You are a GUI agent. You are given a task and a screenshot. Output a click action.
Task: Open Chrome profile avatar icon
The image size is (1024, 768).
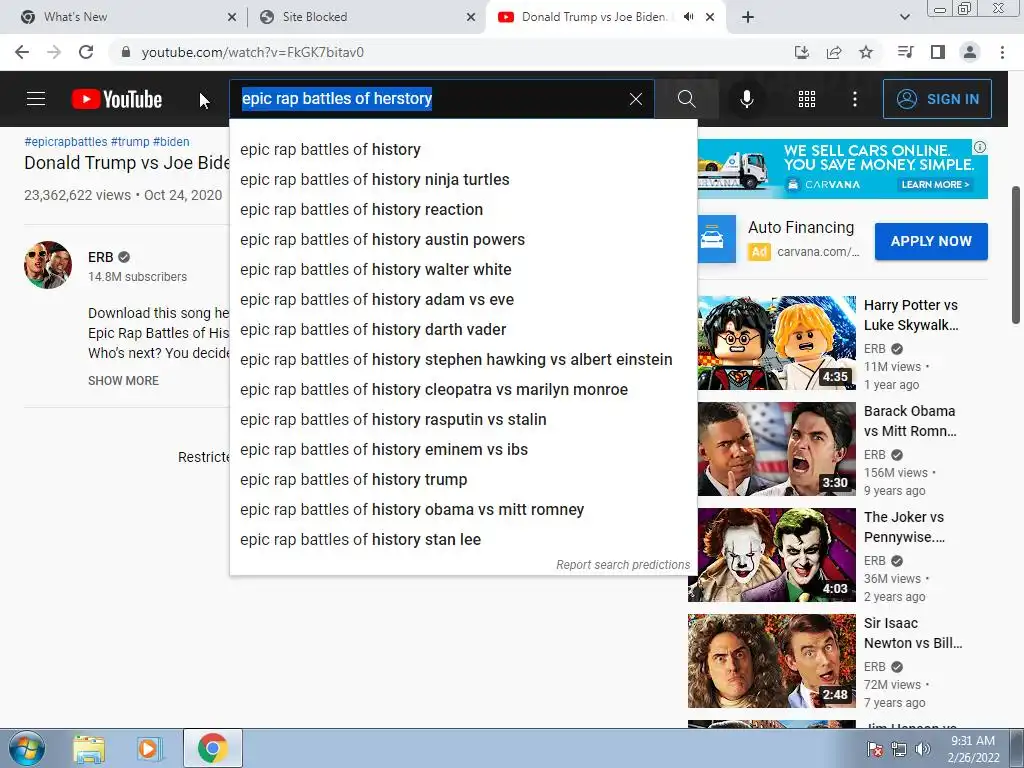970,52
